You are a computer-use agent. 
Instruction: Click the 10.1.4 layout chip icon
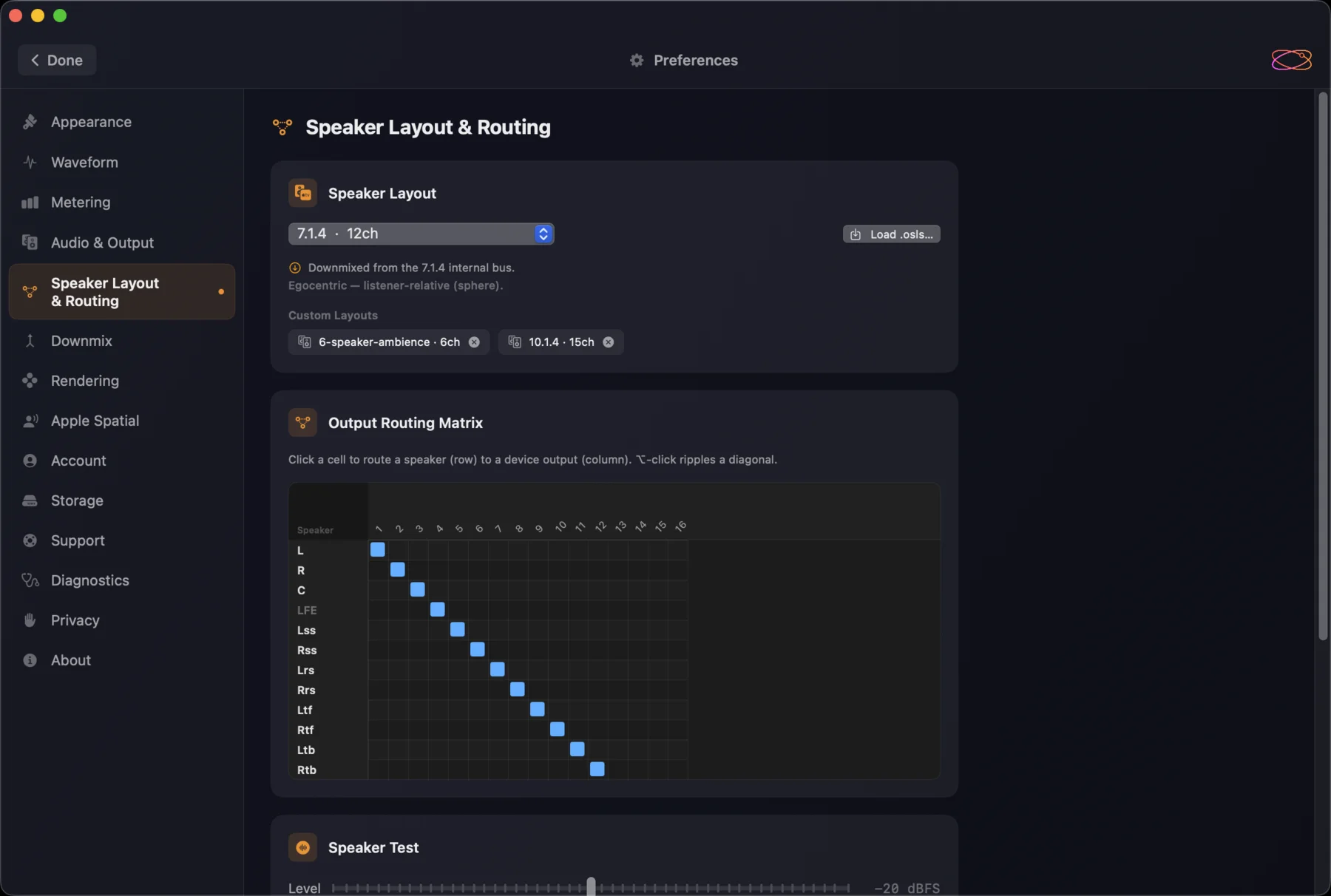click(x=515, y=342)
